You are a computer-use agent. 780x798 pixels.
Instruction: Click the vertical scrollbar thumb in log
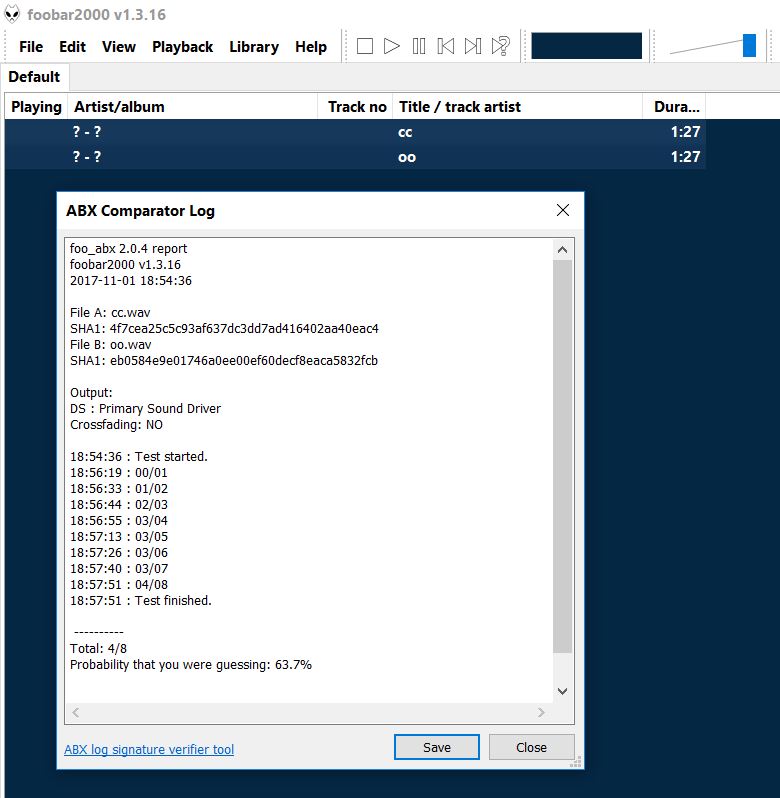[x=562, y=457]
